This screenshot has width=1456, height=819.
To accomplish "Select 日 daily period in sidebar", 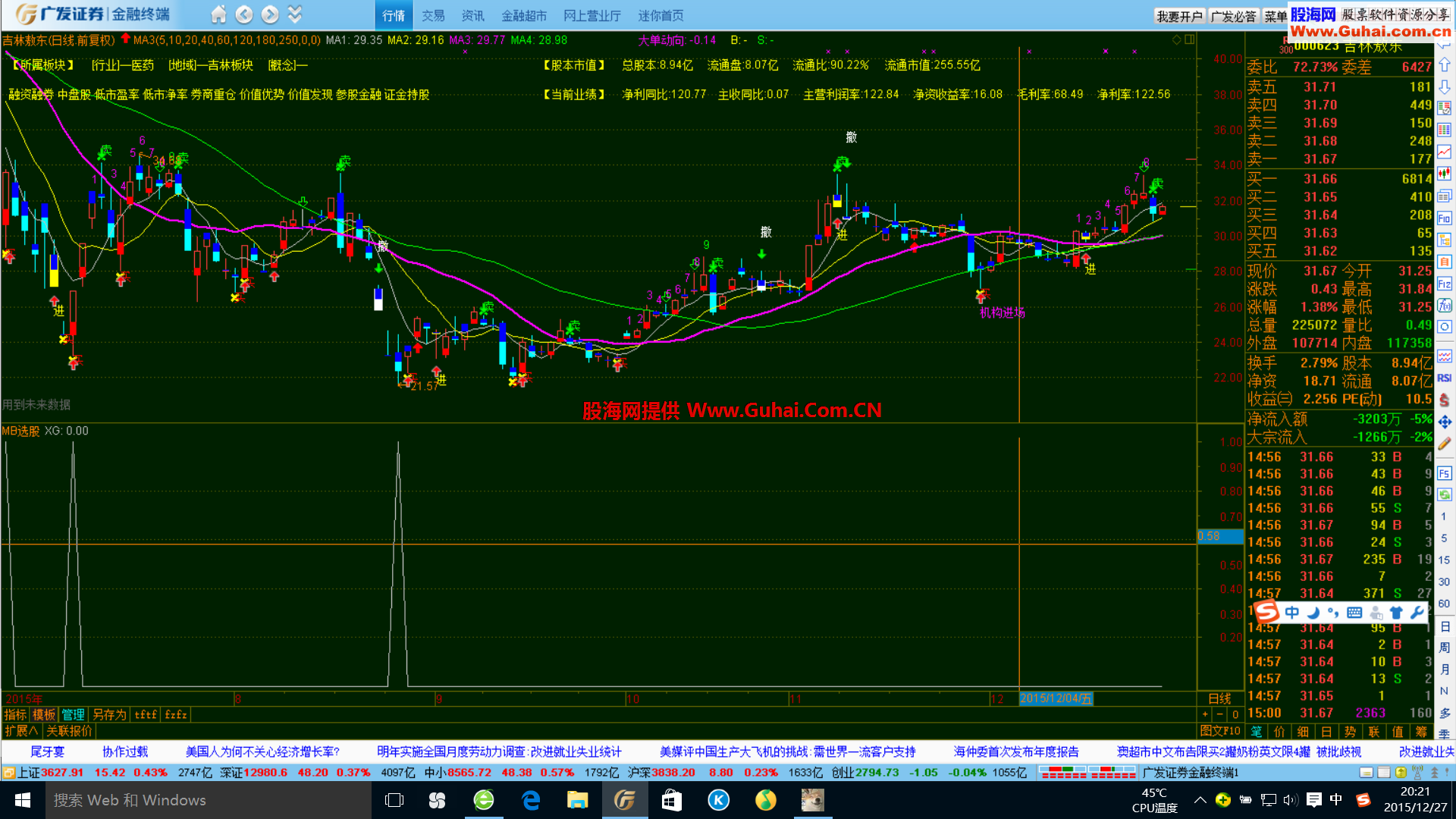I will coord(1445,626).
